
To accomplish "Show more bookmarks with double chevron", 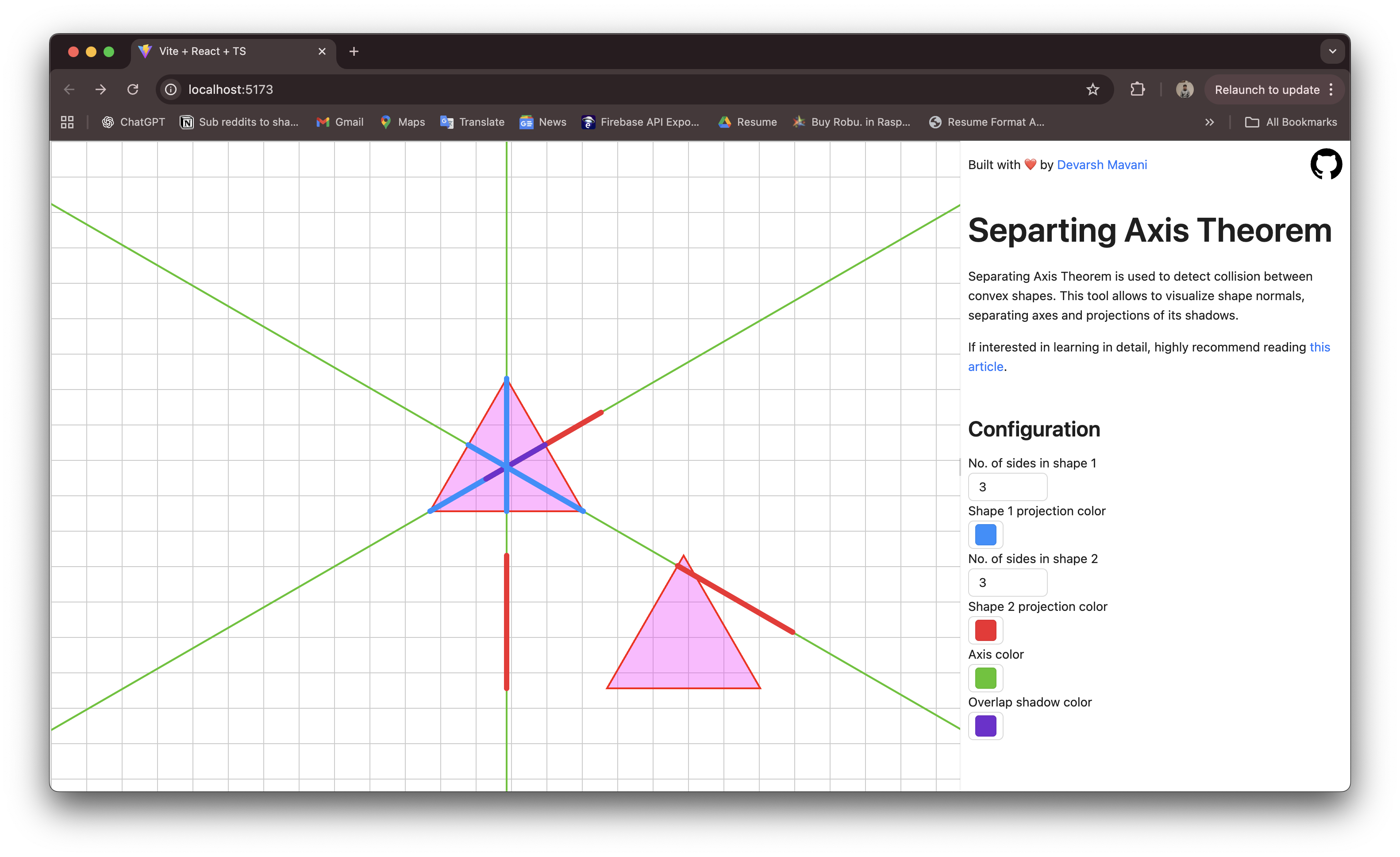I will pyautogui.click(x=1210, y=122).
